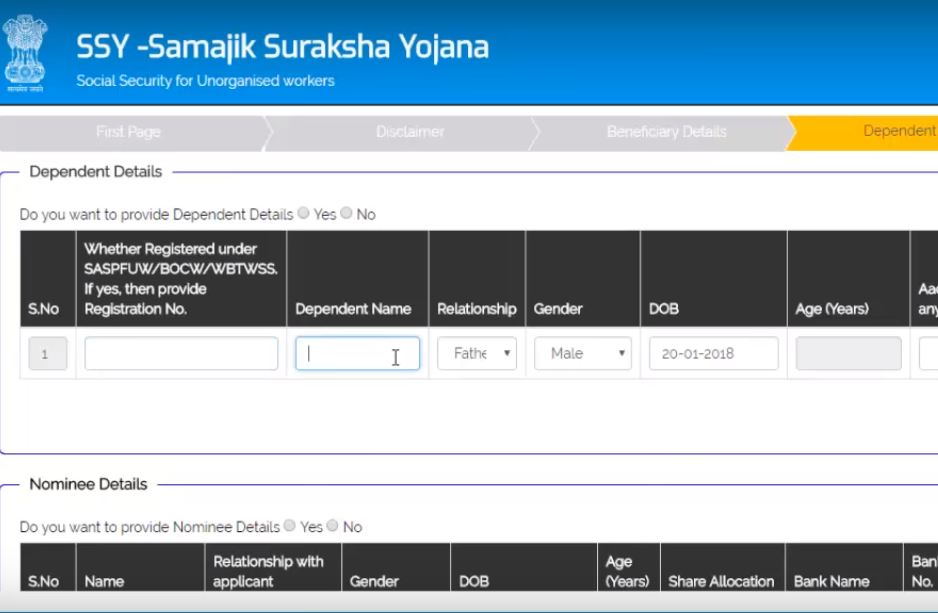The width and height of the screenshot is (938, 613).
Task: Open the Beneficiary Details step
Action: (666, 132)
